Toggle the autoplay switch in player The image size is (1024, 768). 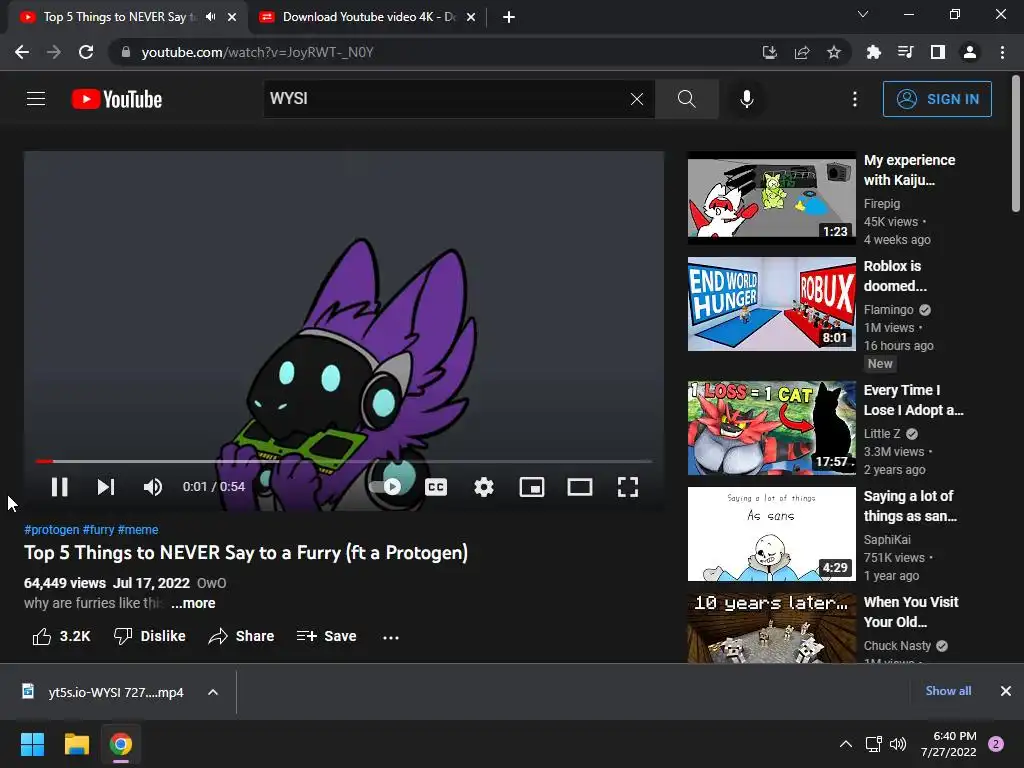pyautogui.click(x=386, y=487)
